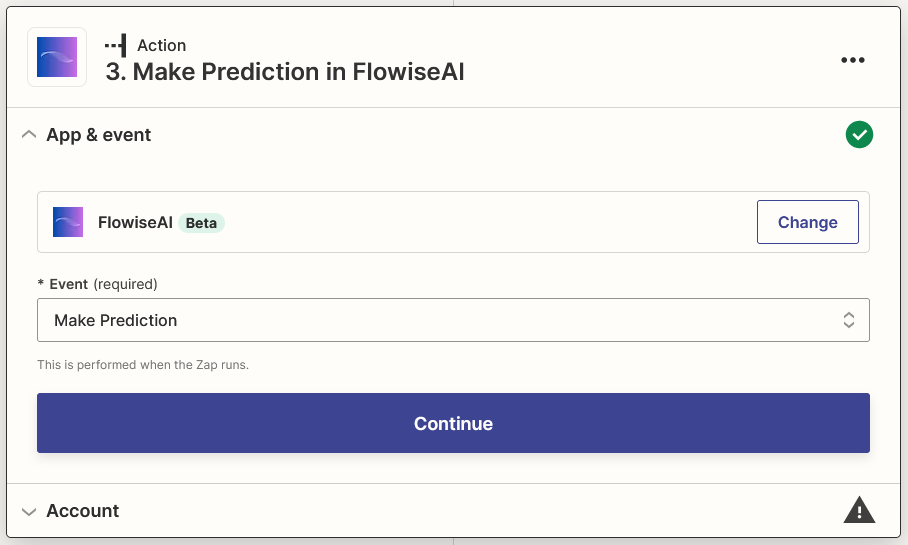Open the Make Prediction event dropdown

[x=453, y=320]
